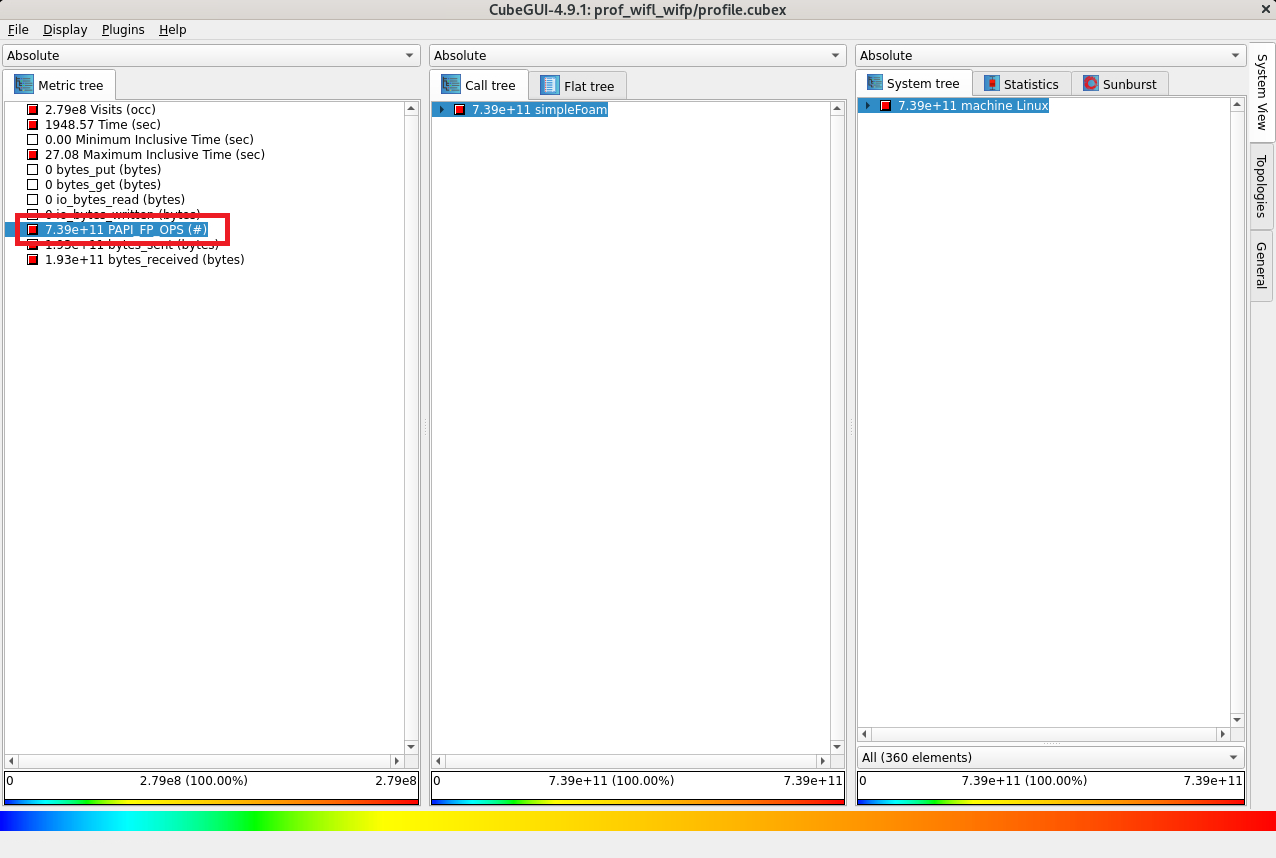Screen dimensions: 1276x858
Task: Click the rainbow color gradient bar
Action: click(x=638, y=821)
